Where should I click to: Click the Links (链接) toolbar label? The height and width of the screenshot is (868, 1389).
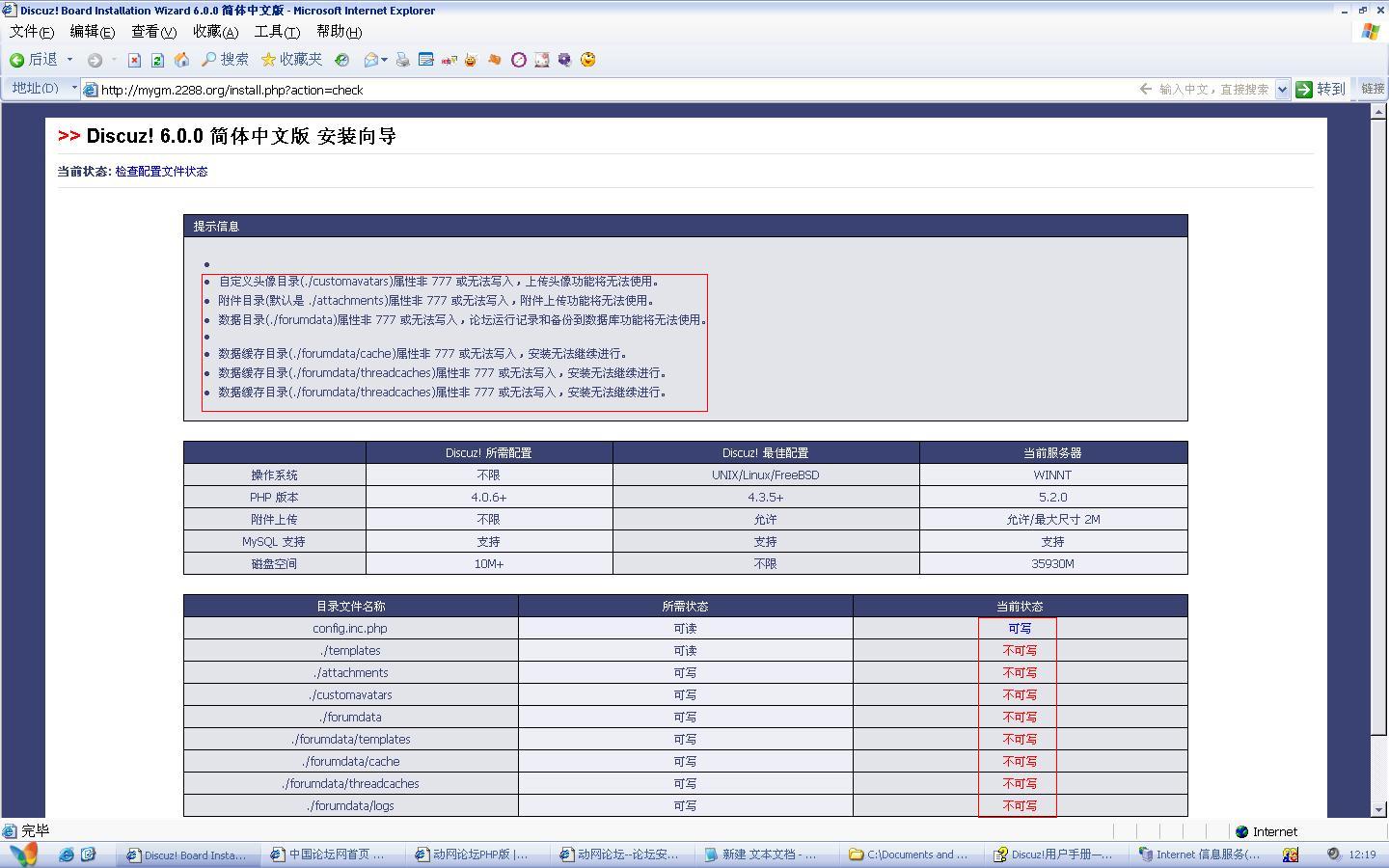click(1373, 89)
